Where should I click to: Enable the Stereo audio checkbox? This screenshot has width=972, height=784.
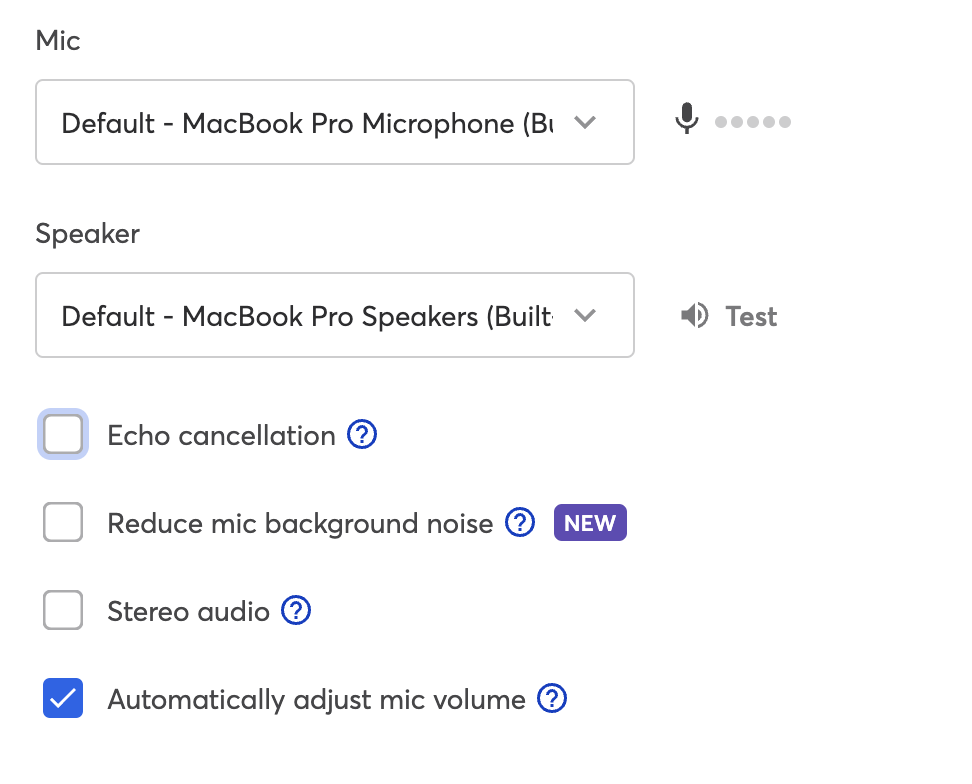(x=63, y=610)
